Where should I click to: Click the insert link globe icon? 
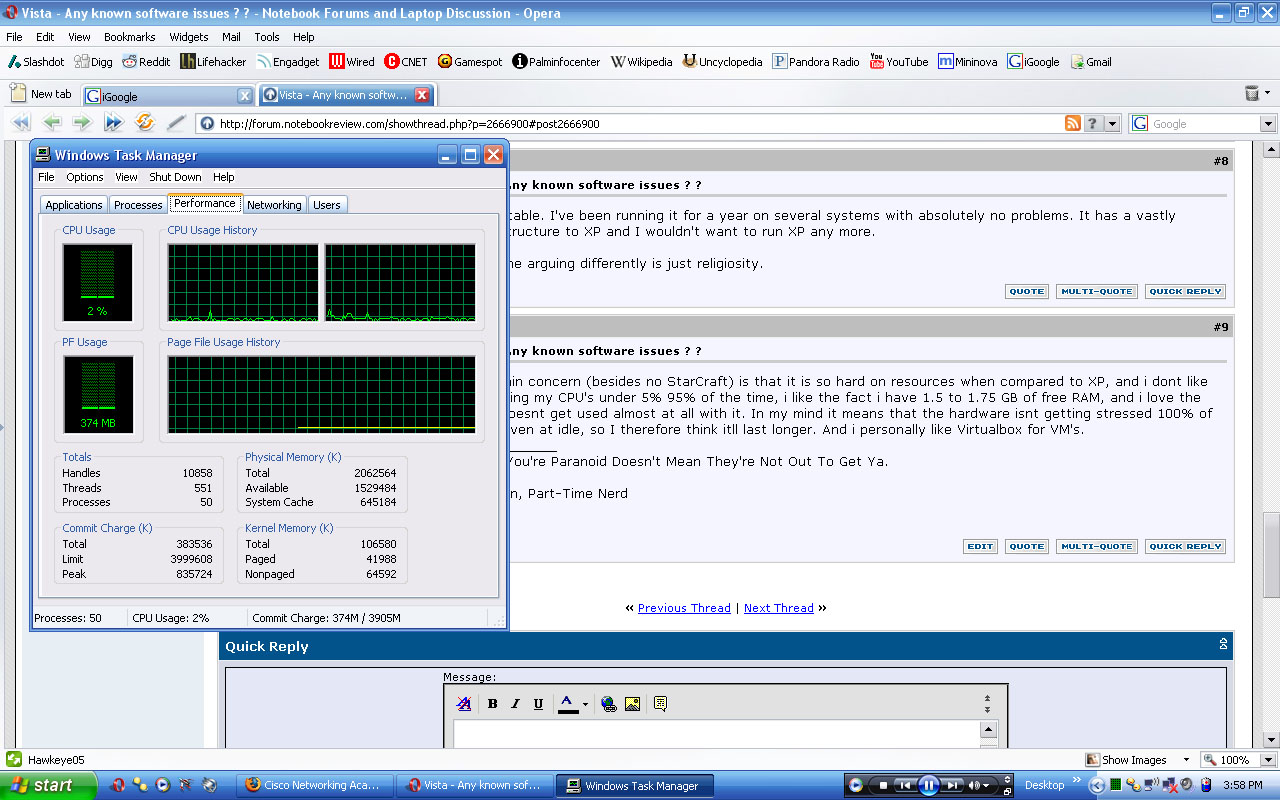tap(609, 704)
